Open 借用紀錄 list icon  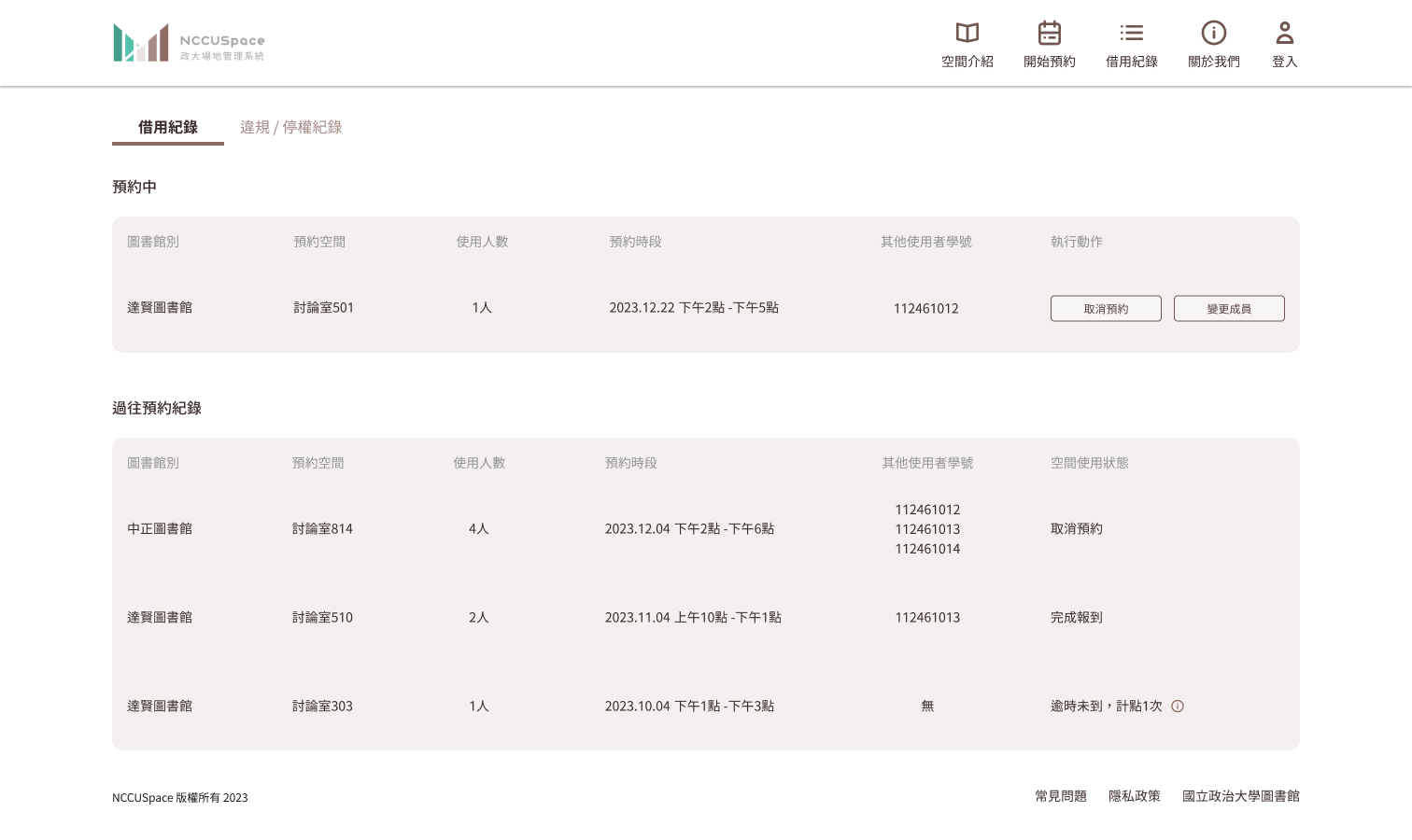click(1131, 34)
